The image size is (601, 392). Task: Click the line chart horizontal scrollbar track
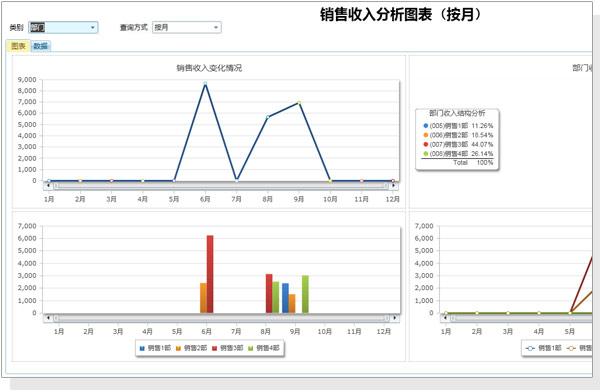(221, 185)
